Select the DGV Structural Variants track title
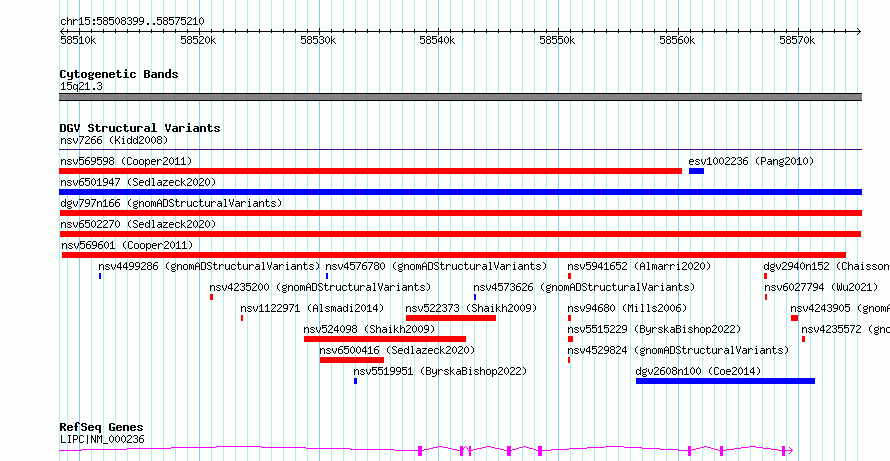 pos(140,128)
